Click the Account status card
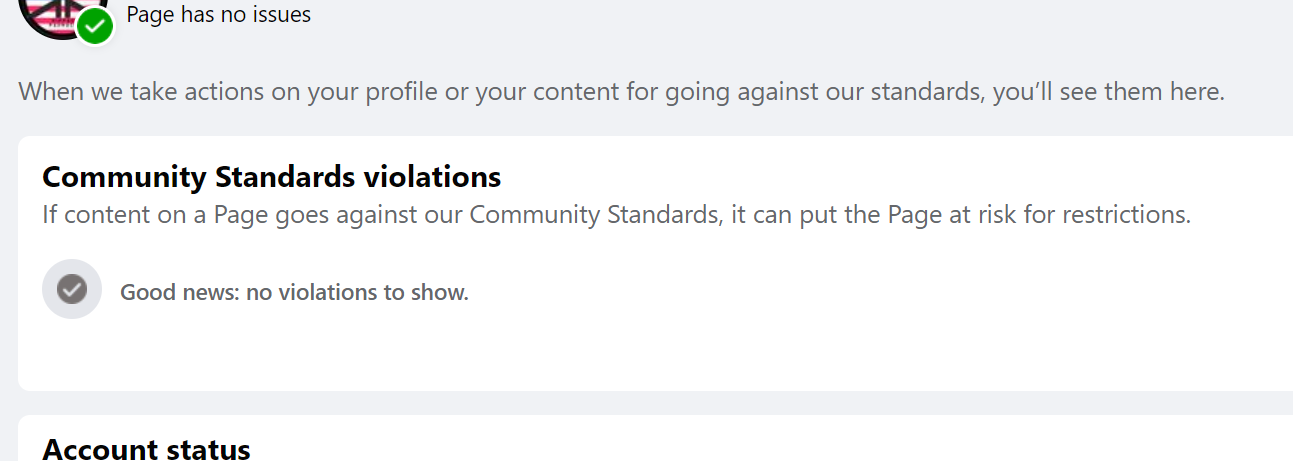The height and width of the screenshot is (461, 1293). (x=655, y=438)
